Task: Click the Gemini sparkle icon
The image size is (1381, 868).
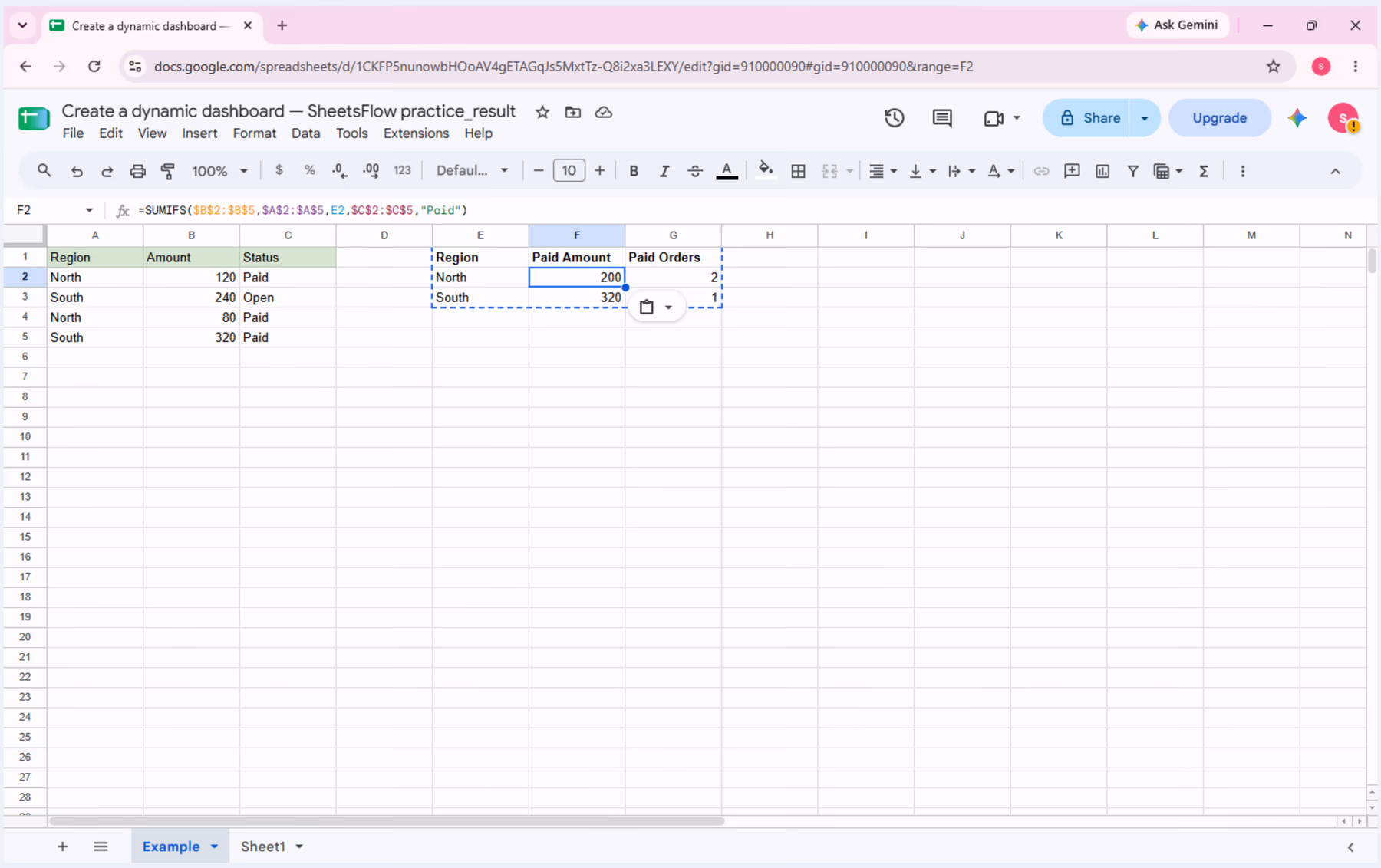Action: 1297,118
